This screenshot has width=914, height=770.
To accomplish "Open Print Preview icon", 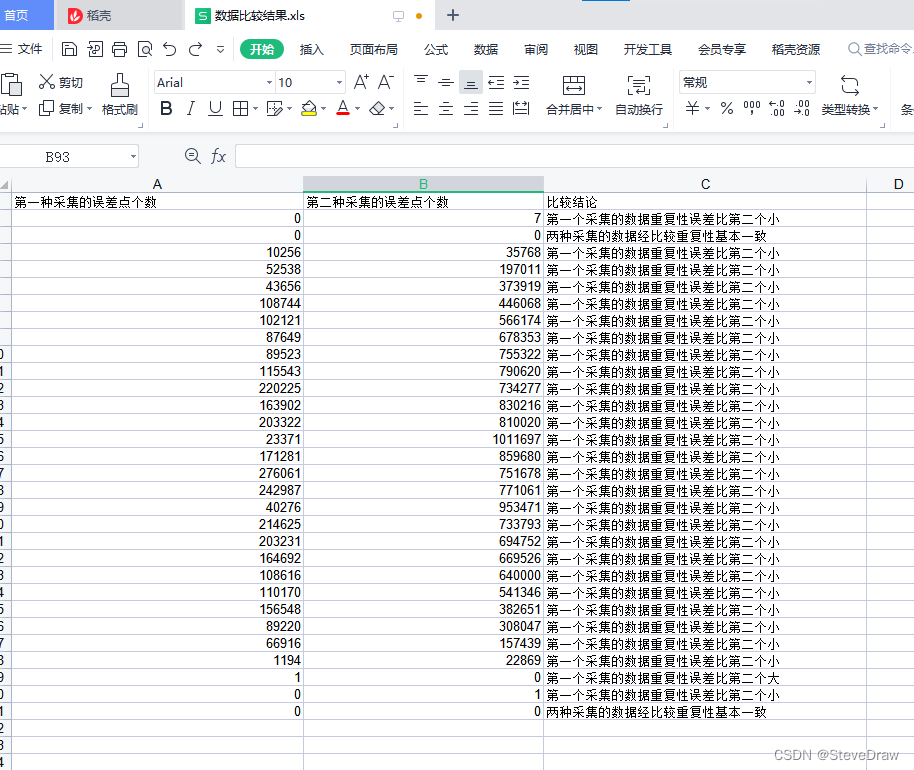I will (145, 49).
